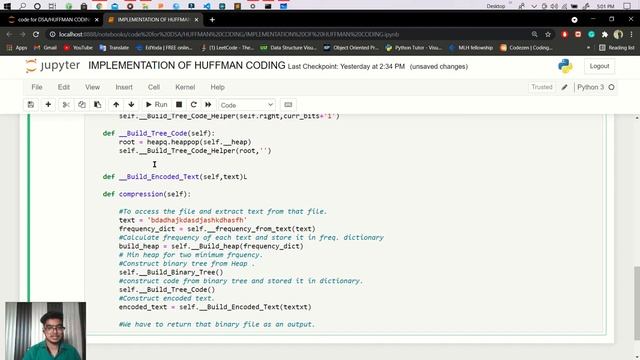Viewport: 640px width, 360px height.
Task: Open the Chrome tab search dropdown arrow
Action: click(x=574, y=20)
